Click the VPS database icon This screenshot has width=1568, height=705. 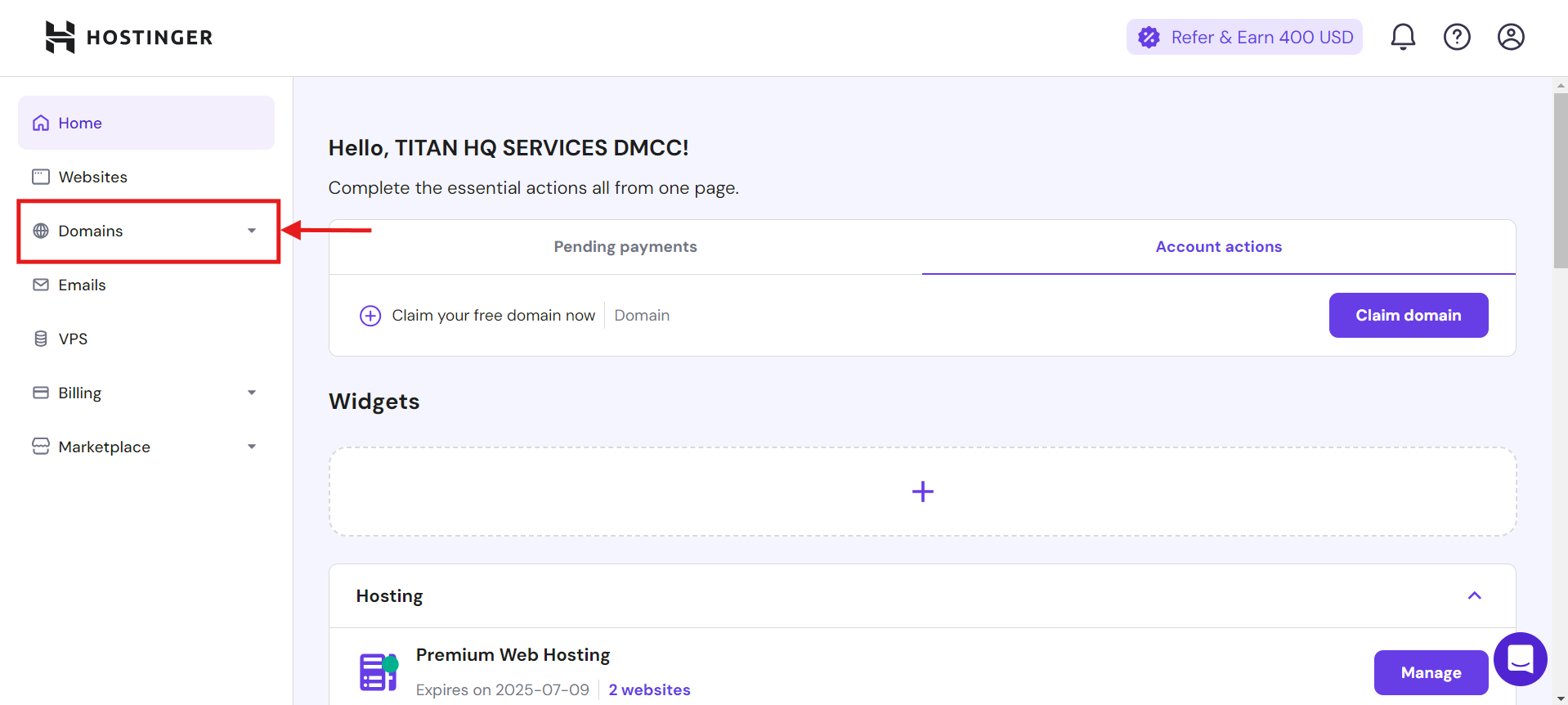point(41,339)
